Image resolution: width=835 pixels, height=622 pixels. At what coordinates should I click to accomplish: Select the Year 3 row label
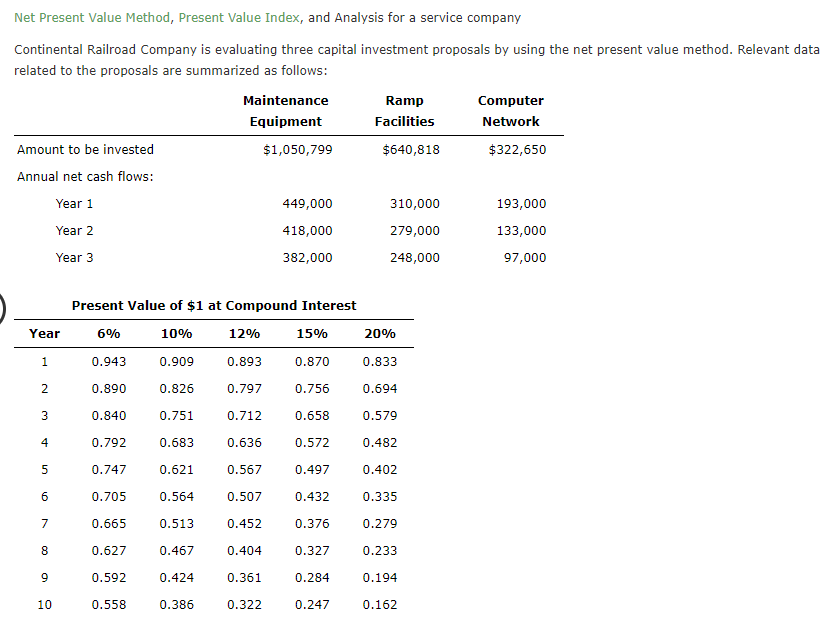[74, 257]
